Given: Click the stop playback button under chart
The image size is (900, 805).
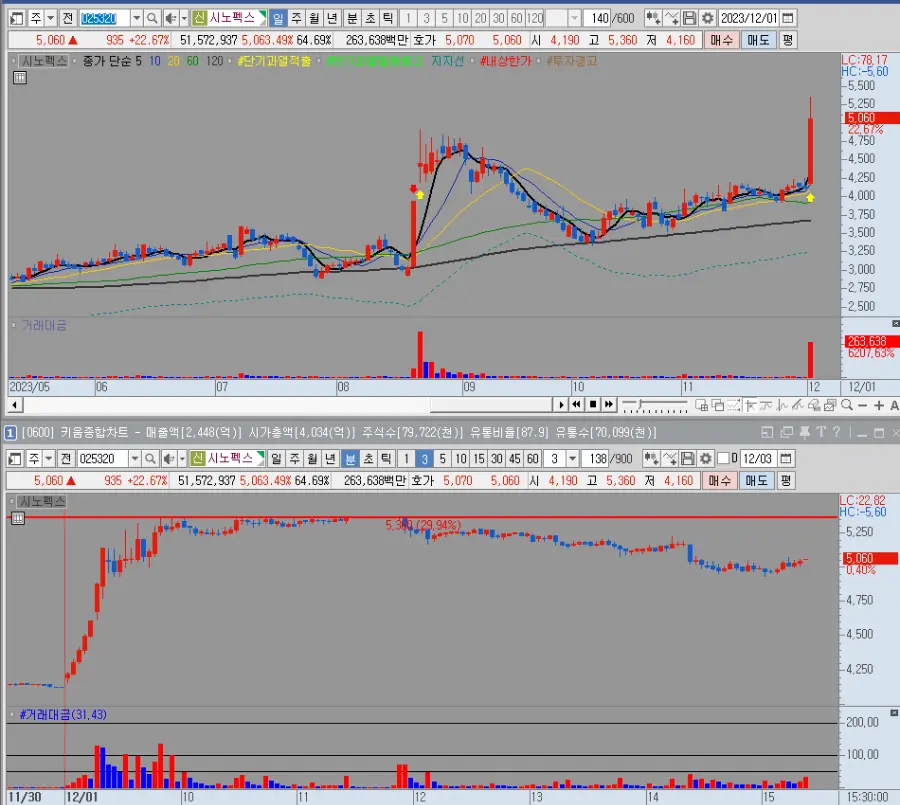Looking at the screenshot, I should [x=593, y=405].
